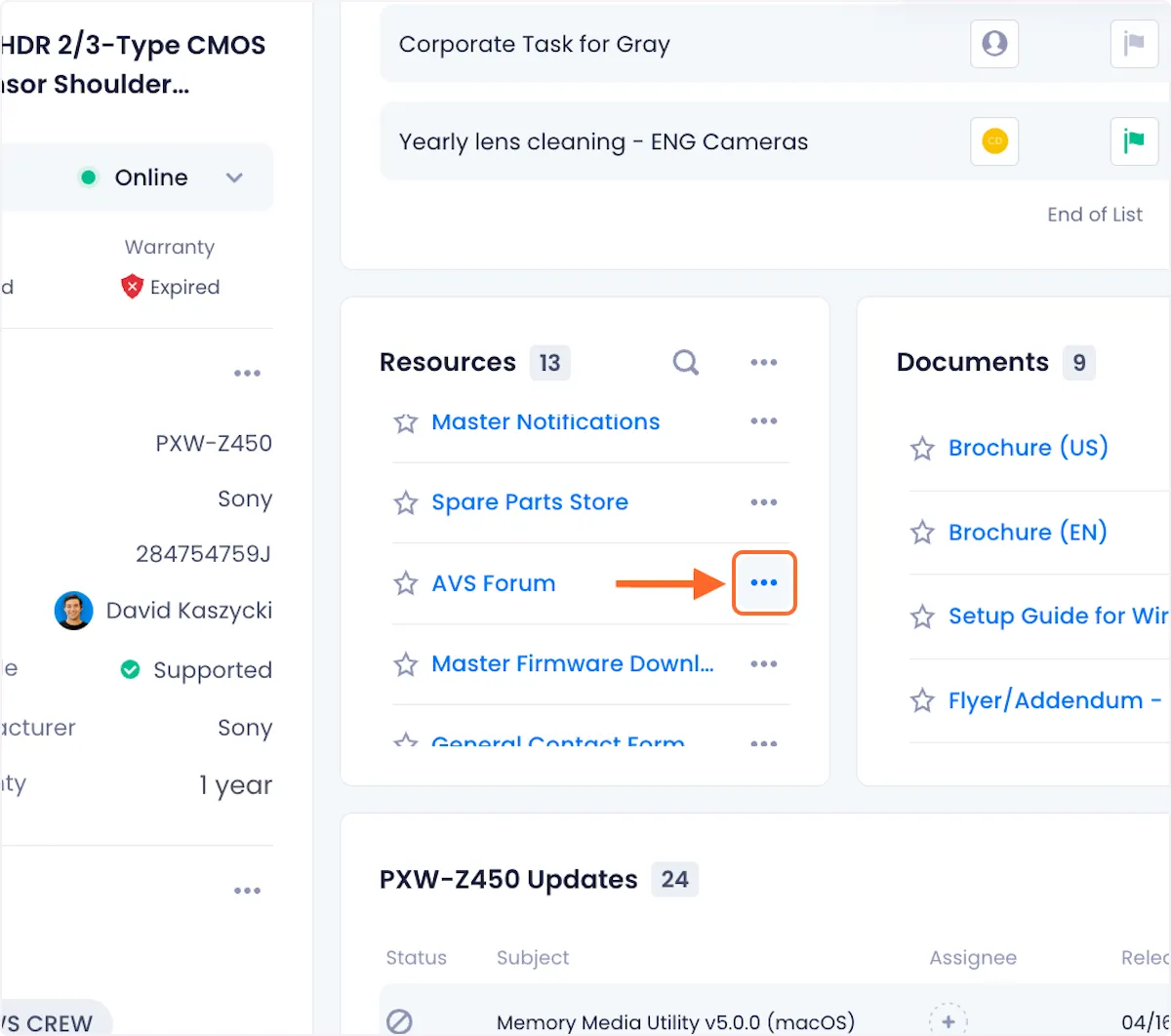Star the Brochure (US) document

coord(922,449)
